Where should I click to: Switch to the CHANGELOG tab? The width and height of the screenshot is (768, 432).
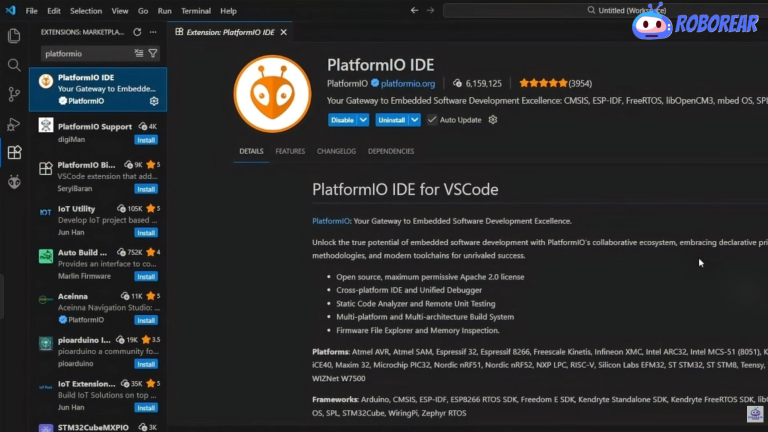(x=336, y=151)
